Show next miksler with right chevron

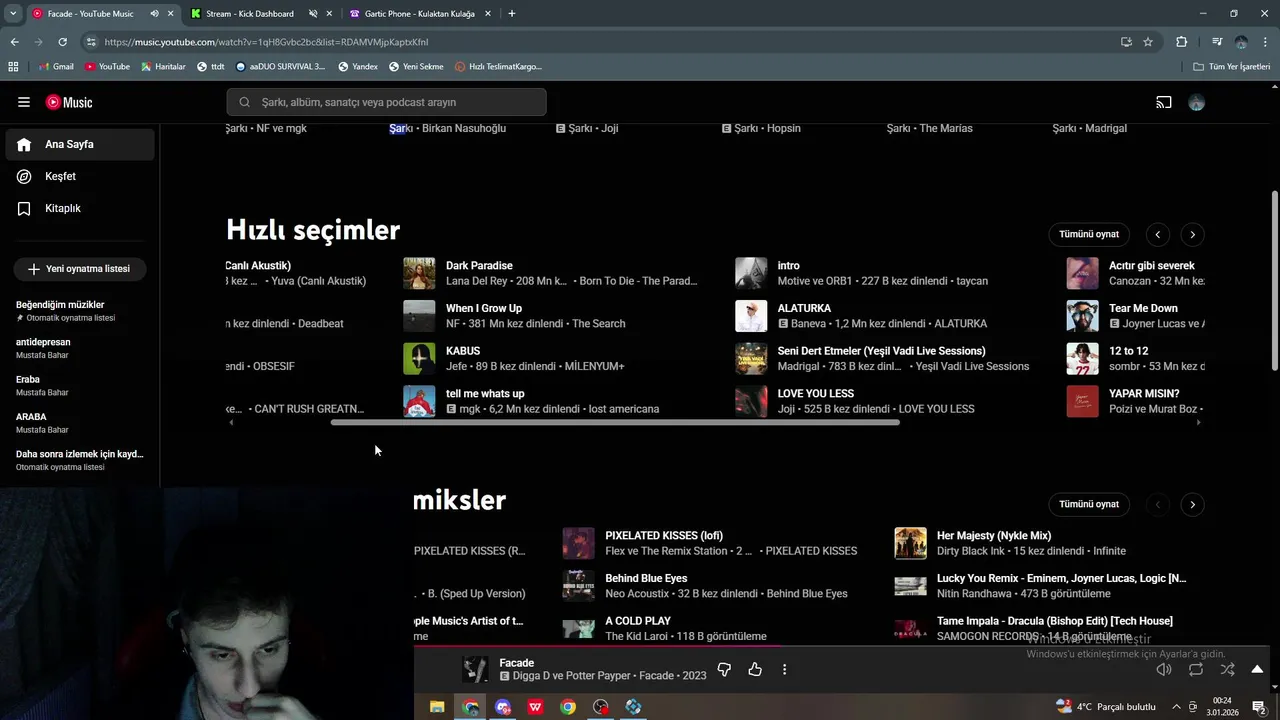pyautogui.click(x=1192, y=504)
